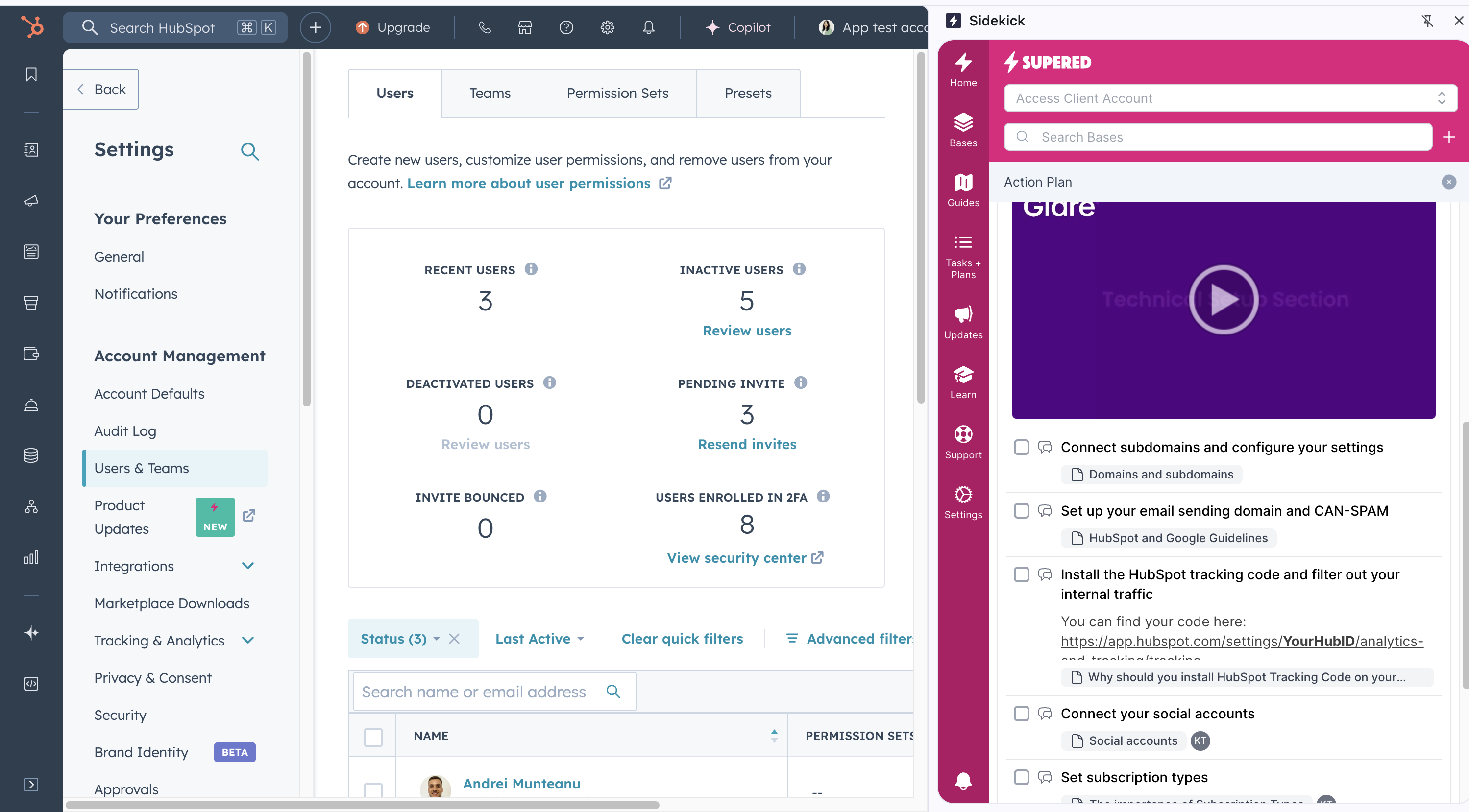1469x812 pixels.
Task: Open Privacy & Consent settings item
Action: 152,677
